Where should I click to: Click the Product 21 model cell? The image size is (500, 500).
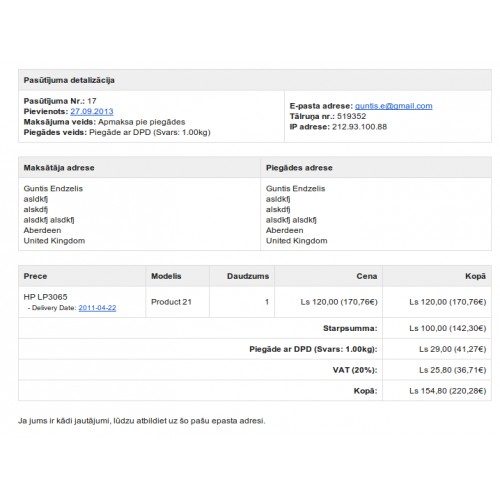(x=171, y=302)
